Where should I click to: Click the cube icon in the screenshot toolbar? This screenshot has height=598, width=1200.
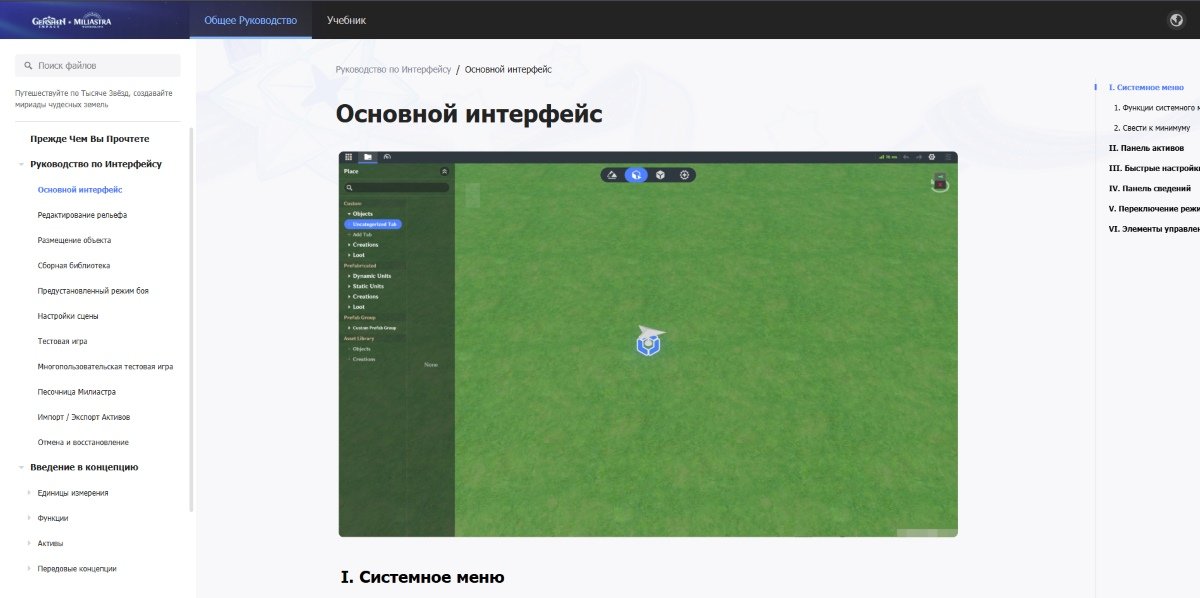click(x=660, y=175)
